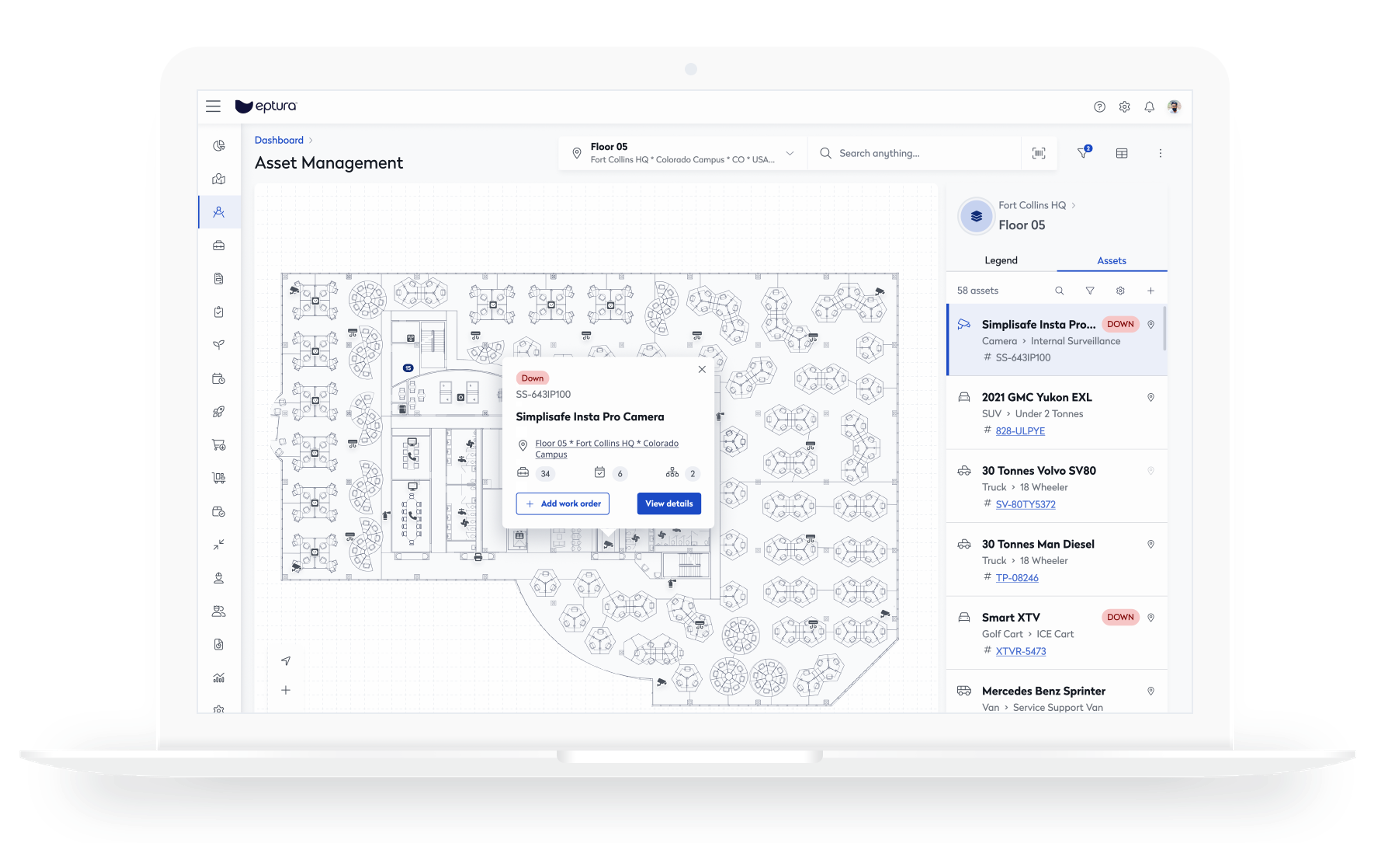
Task: Select the active asset management sidebar icon
Action: coord(219,212)
